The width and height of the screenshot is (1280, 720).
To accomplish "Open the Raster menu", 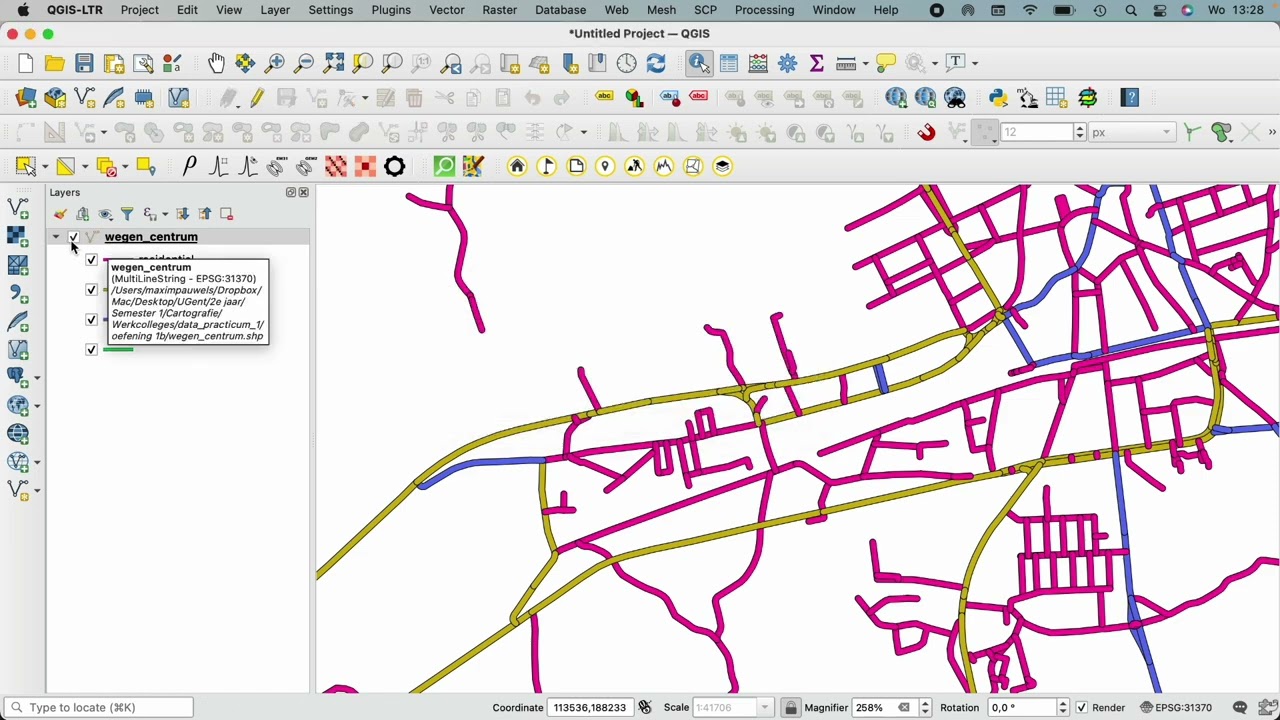I will [x=499, y=10].
